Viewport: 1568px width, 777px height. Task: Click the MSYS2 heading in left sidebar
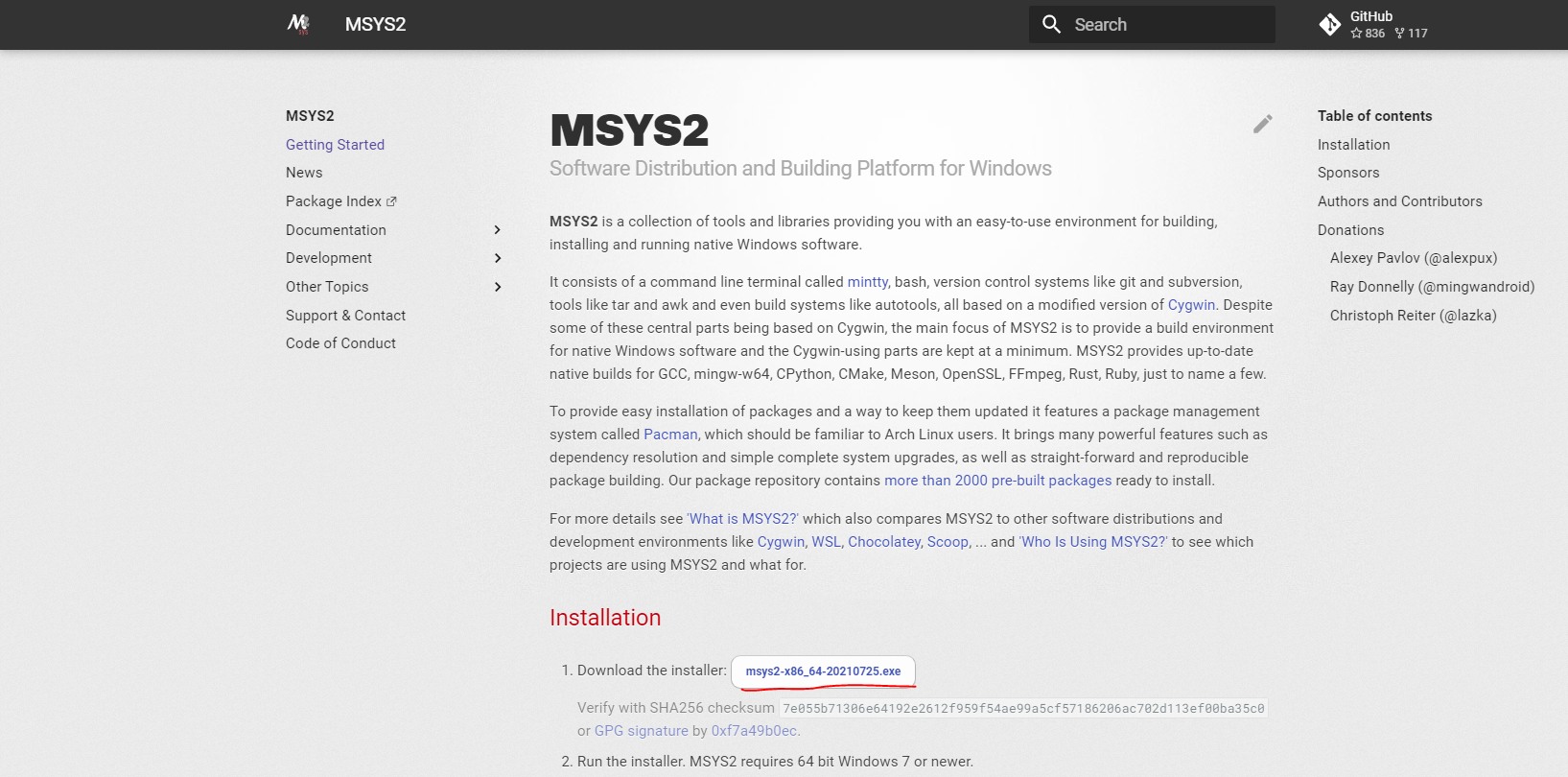310,116
